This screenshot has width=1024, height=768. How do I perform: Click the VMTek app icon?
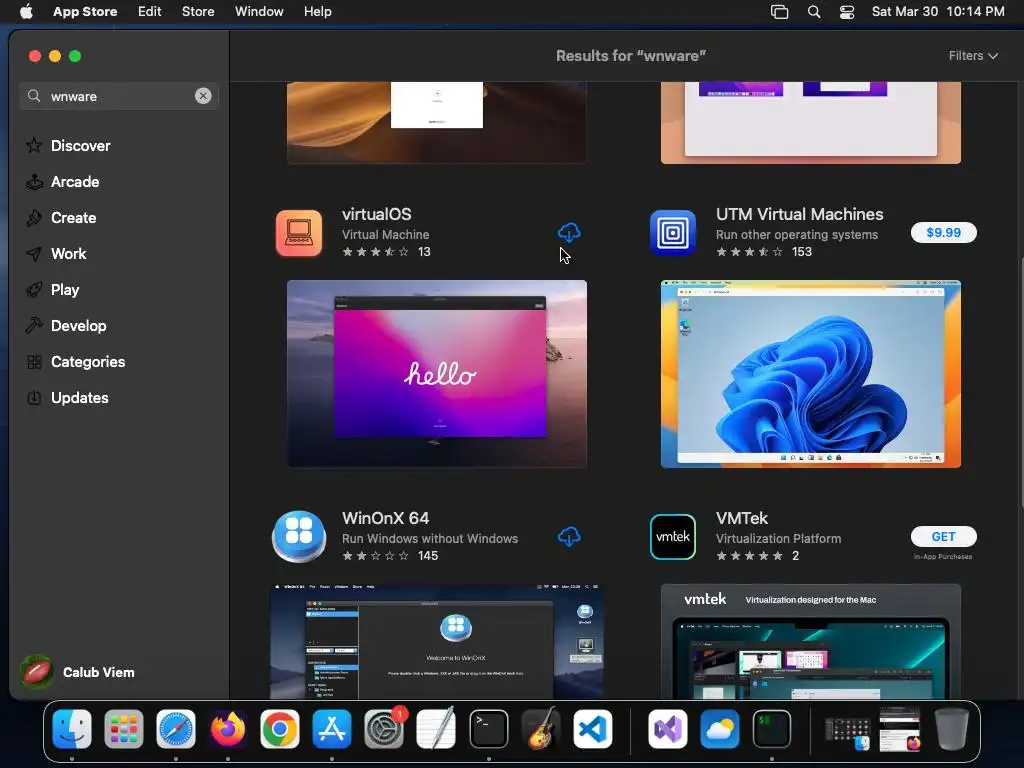tap(673, 537)
